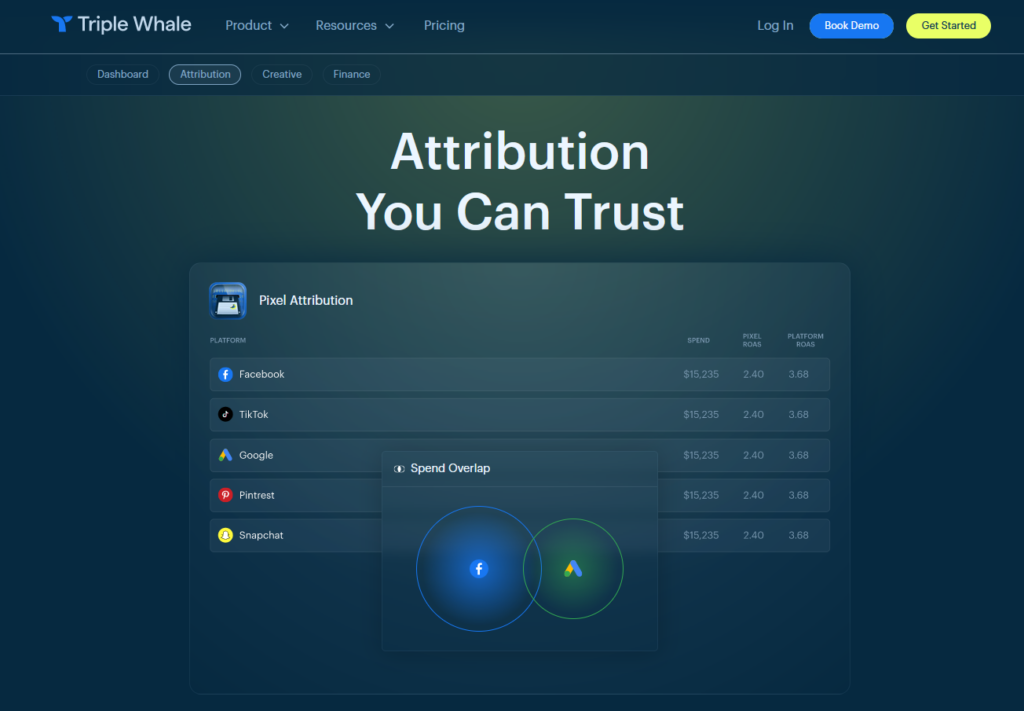Click the Snapchat icon in platform list

(x=226, y=535)
